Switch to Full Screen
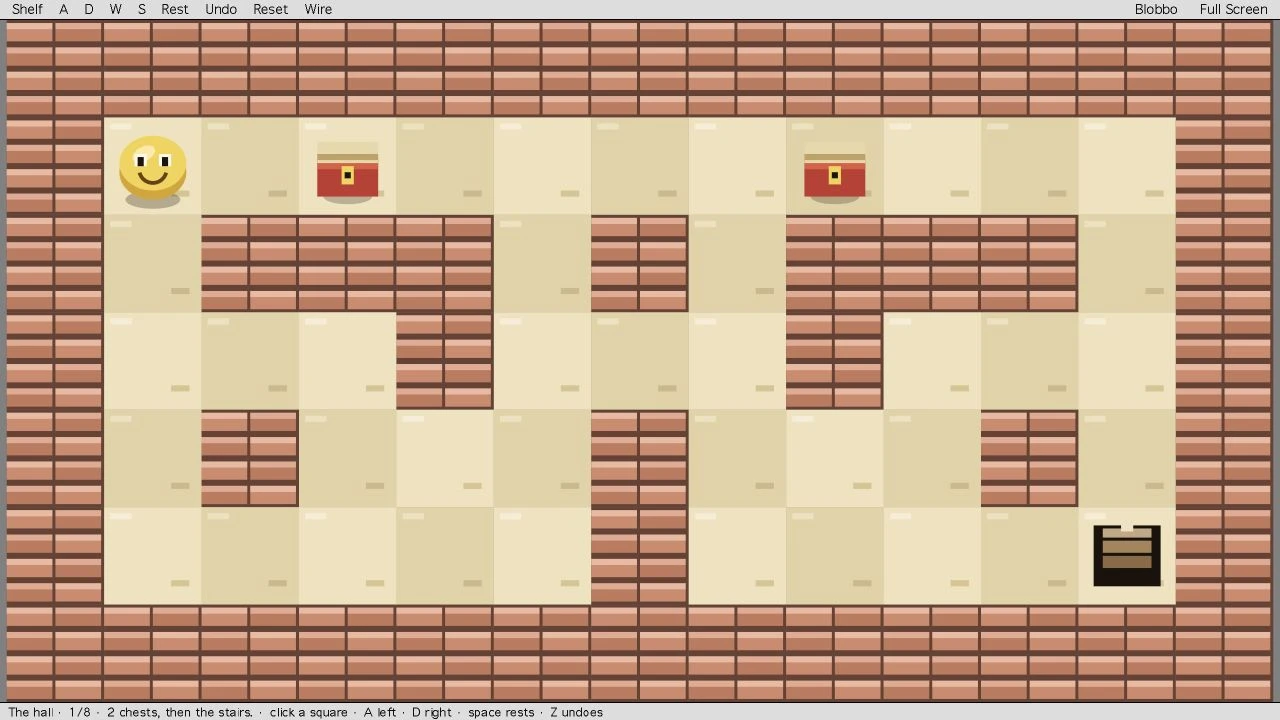This screenshot has width=1280, height=720. (1233, 9)
